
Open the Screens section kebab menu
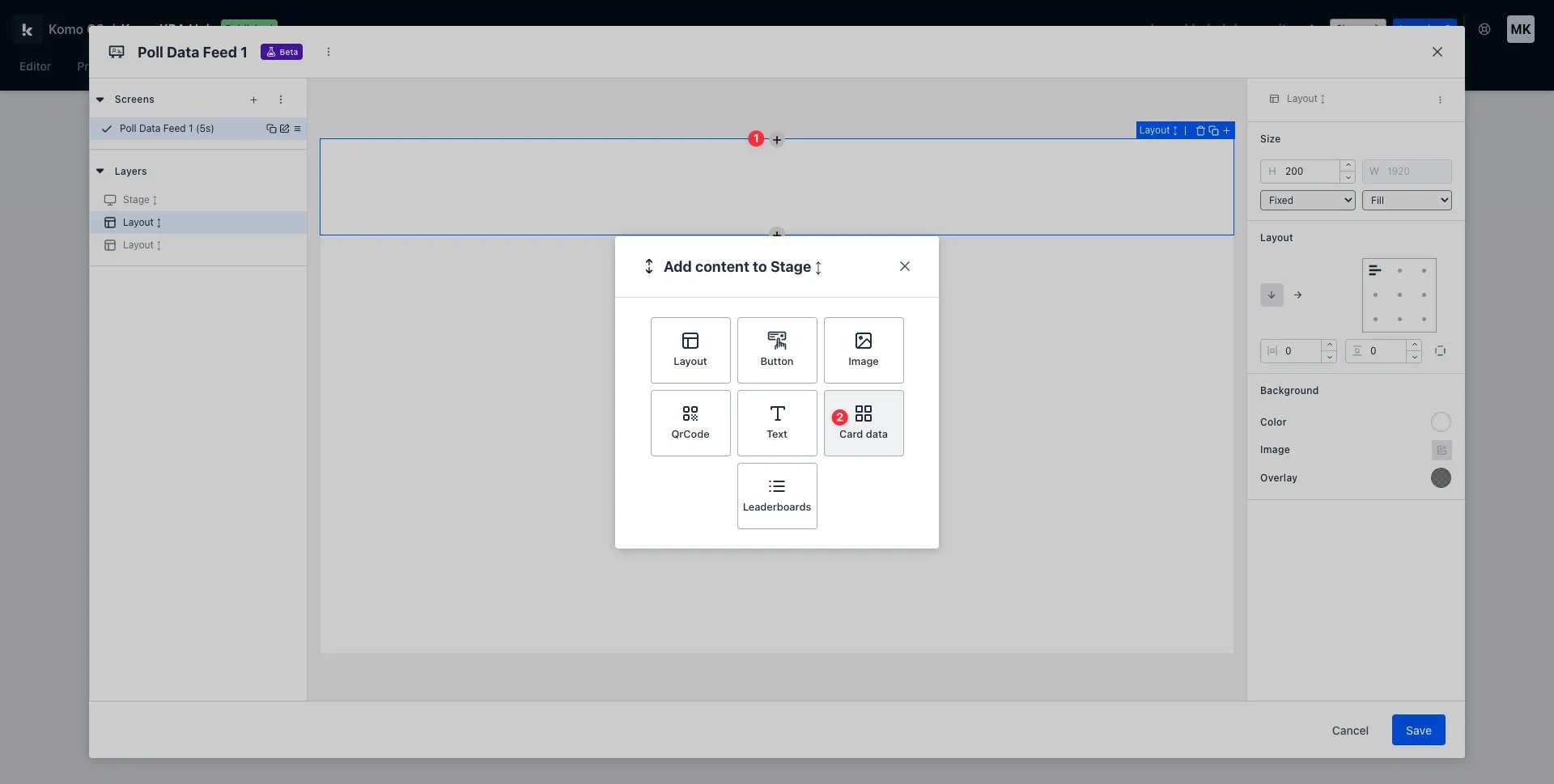(281, 100)
